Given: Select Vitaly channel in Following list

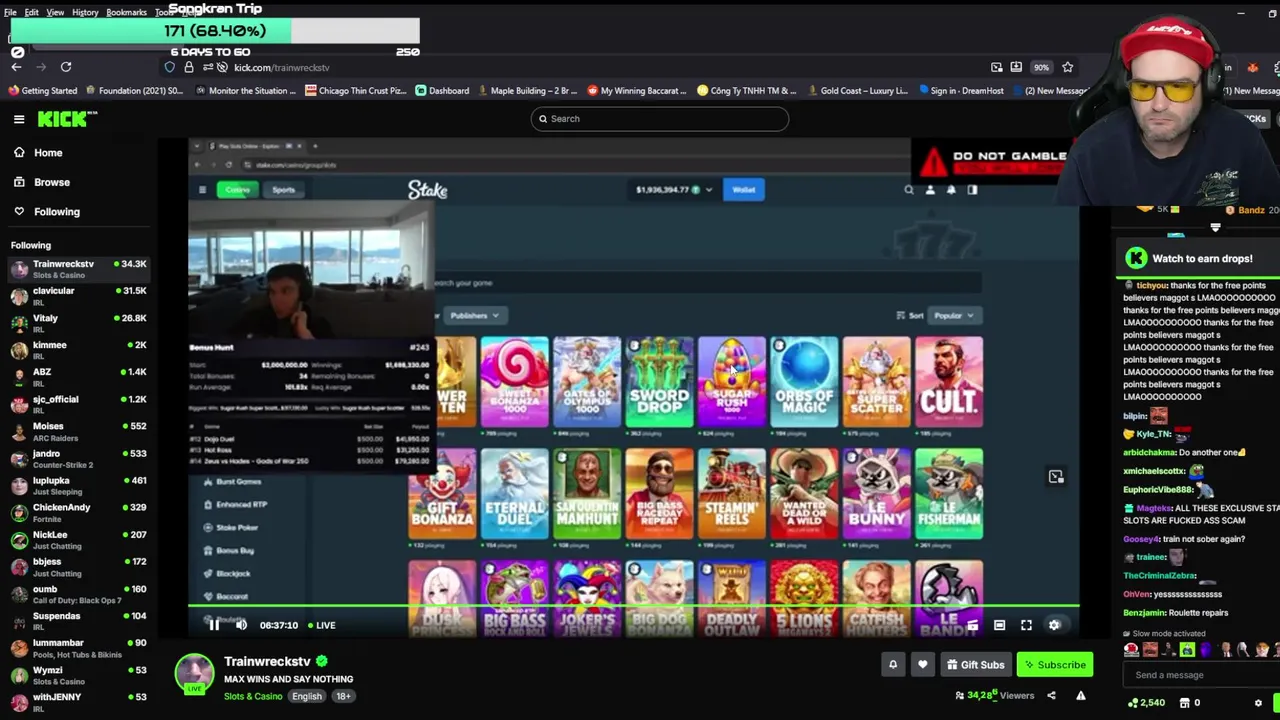Looking at the screenshot, I should (78, 323).
